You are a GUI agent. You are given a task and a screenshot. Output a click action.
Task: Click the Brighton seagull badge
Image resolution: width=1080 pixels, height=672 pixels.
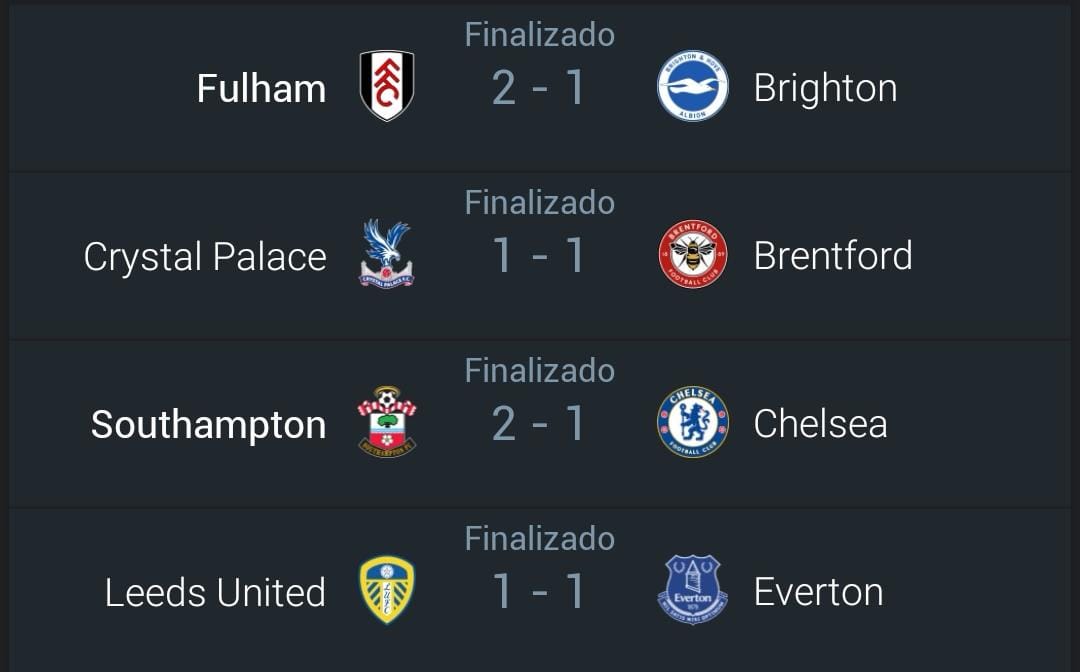point(693,85)
